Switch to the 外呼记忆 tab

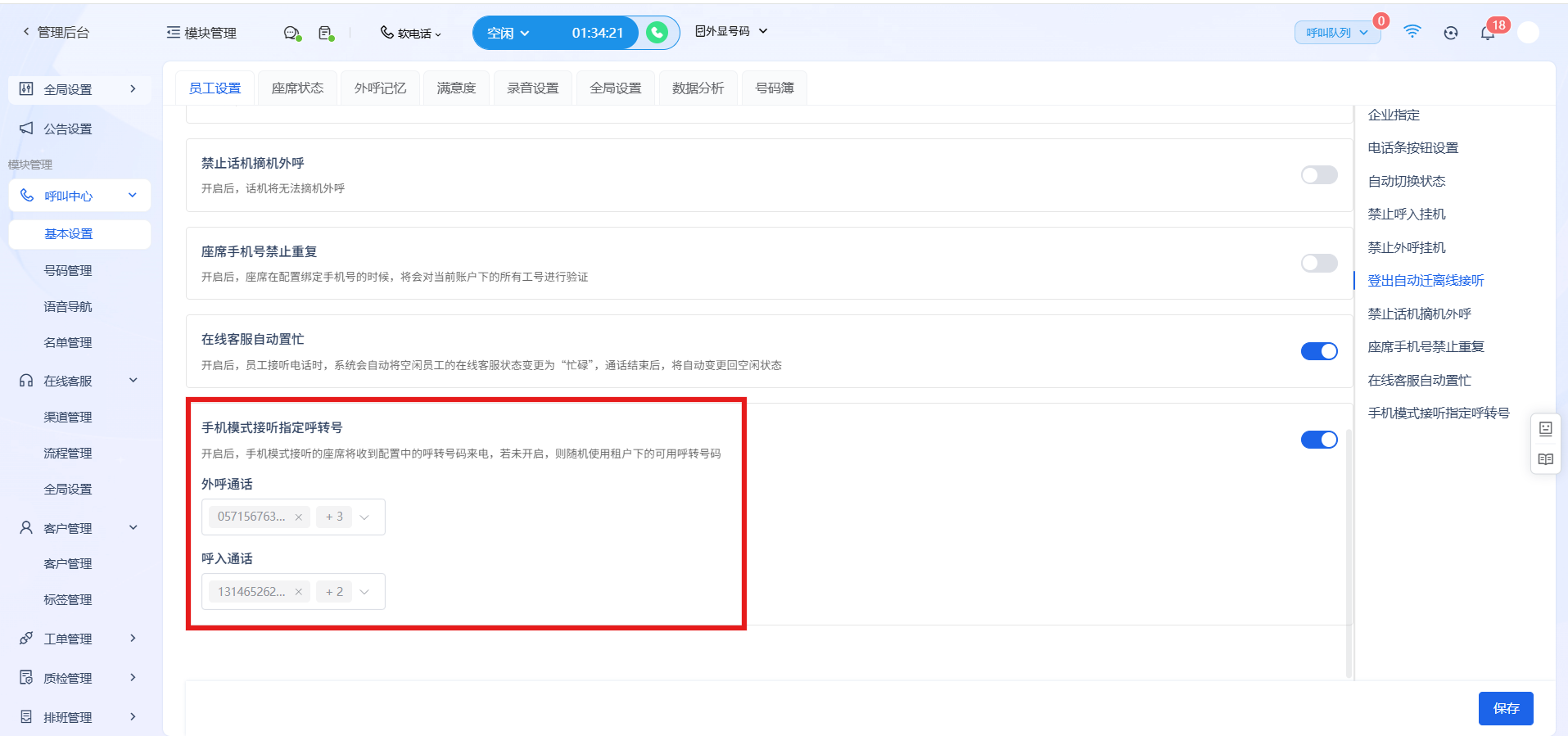point(381,88)
